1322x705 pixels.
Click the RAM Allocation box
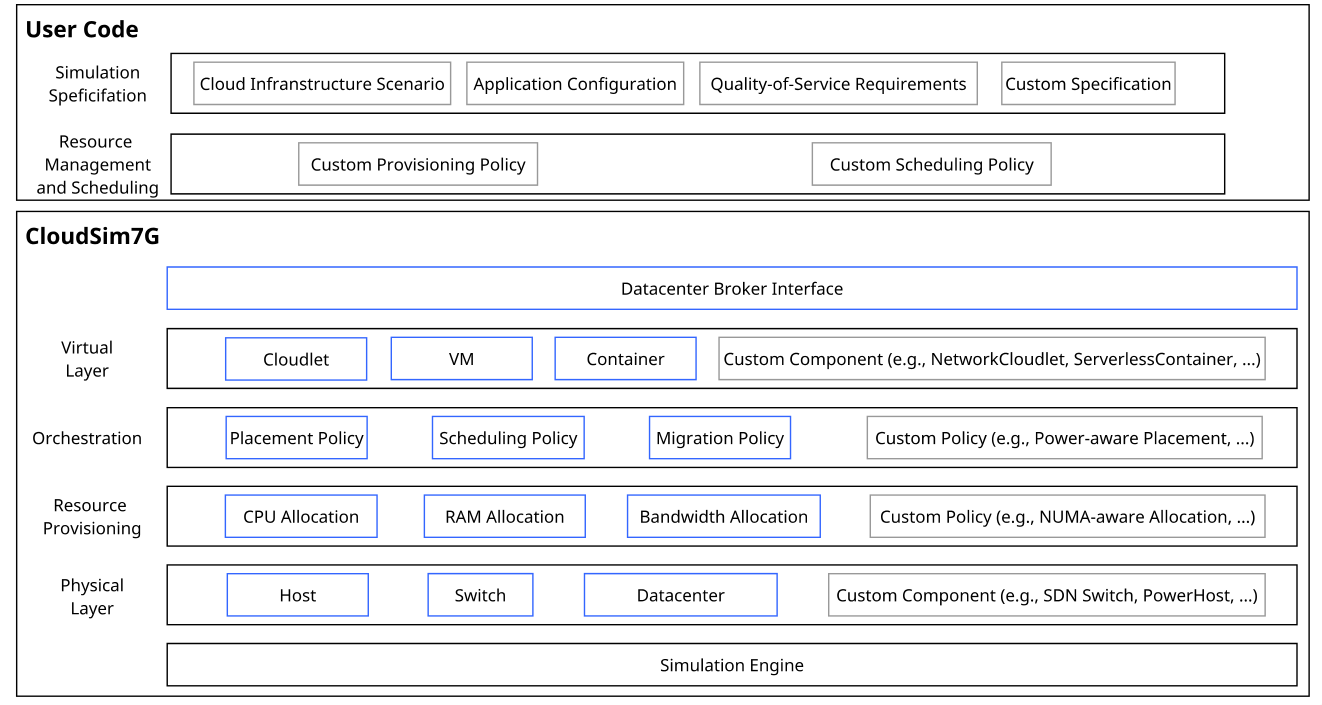click(504, 517)
